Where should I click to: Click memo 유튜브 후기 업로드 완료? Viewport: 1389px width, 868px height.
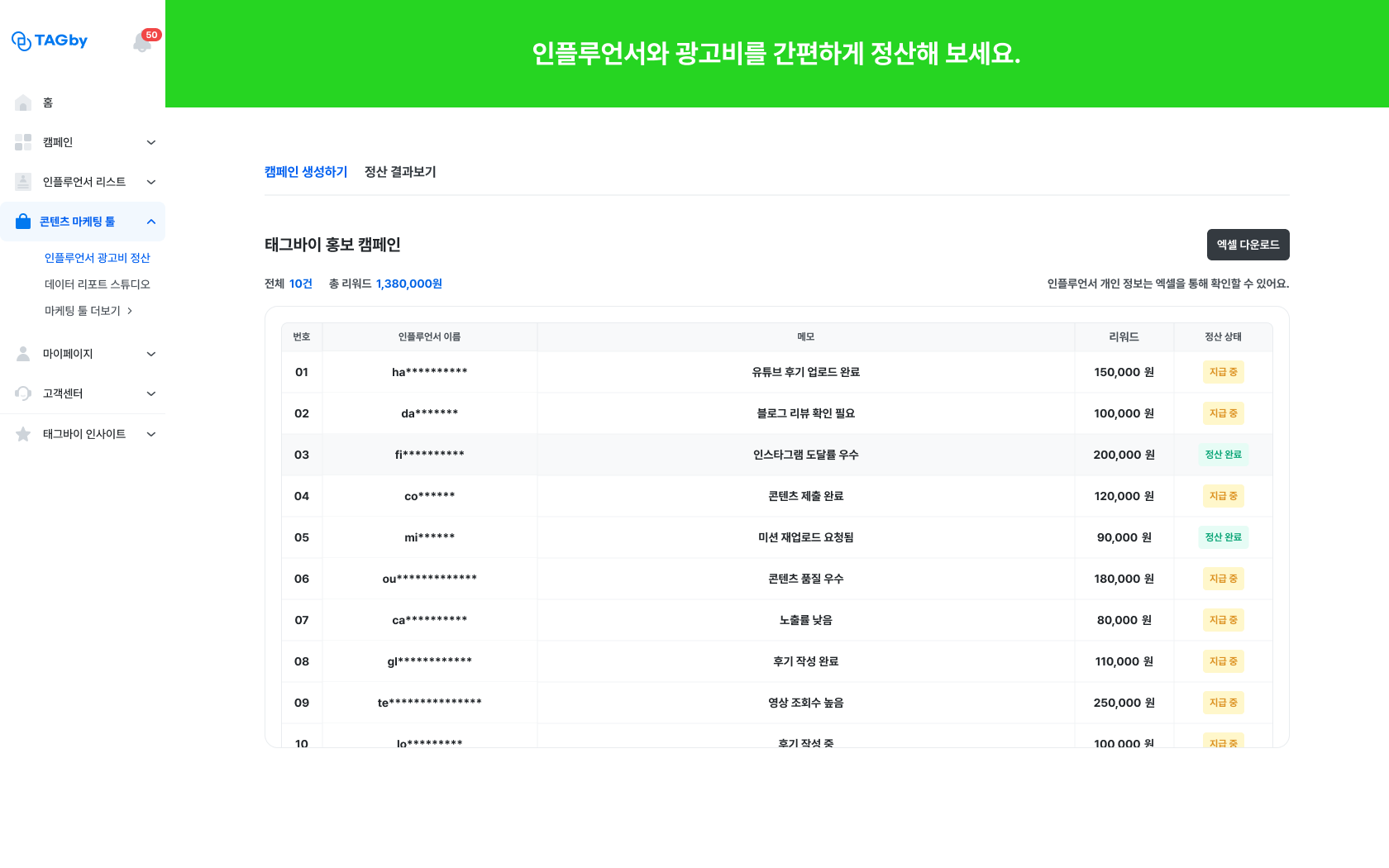806,372
